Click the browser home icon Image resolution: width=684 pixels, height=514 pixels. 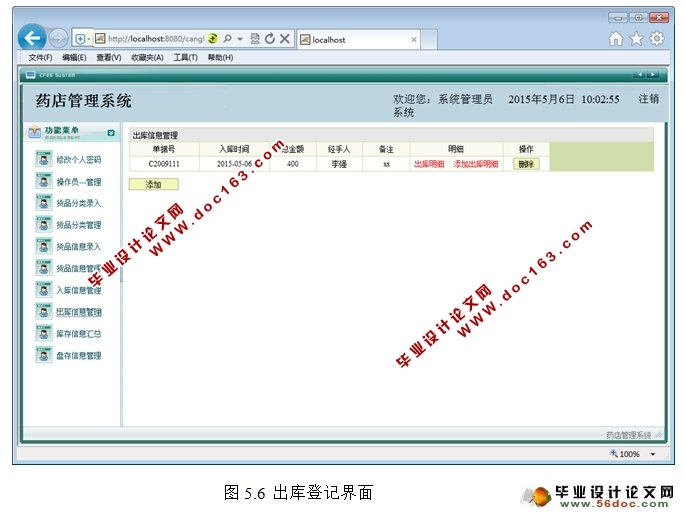pos(616,39)
